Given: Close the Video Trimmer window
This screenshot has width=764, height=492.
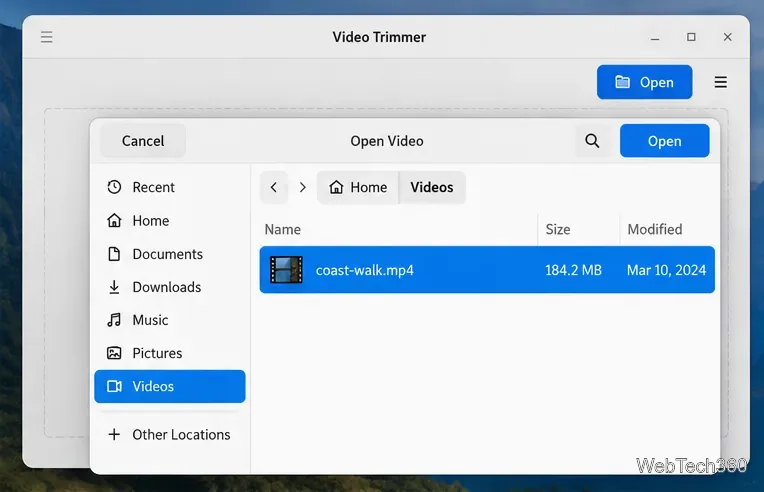Looking at the screenshot, I should pos(727,37).
